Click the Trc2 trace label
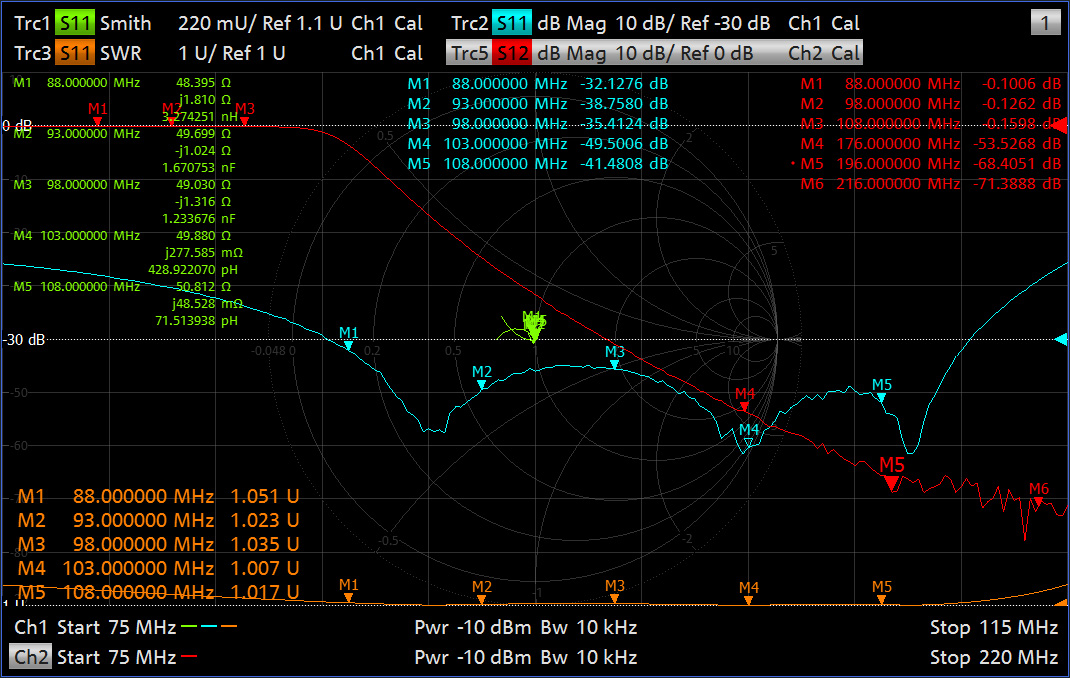The width and height of the screenshot is (1070, 678). [469, 23]
